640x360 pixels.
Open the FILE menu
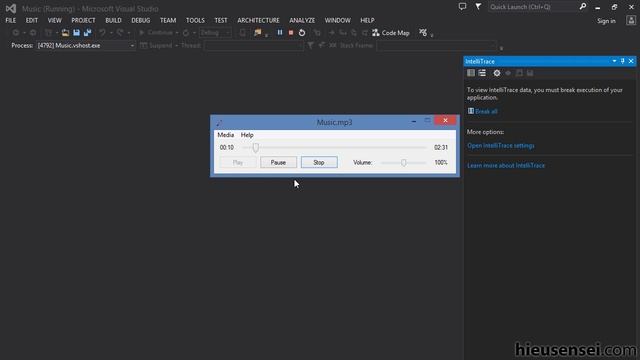11,20
